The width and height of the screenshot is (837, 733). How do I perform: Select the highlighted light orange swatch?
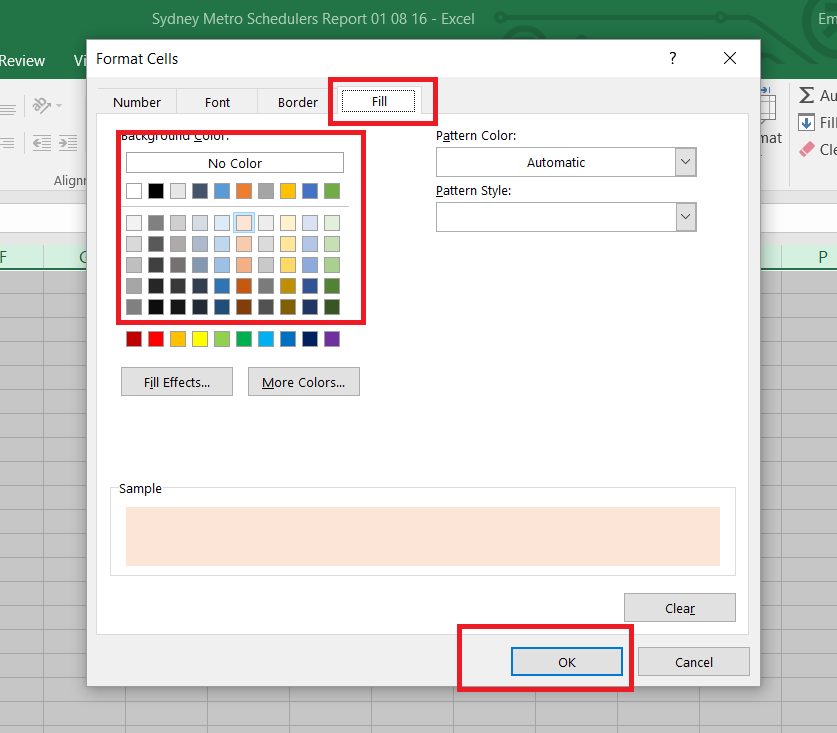tap(244, 223)
